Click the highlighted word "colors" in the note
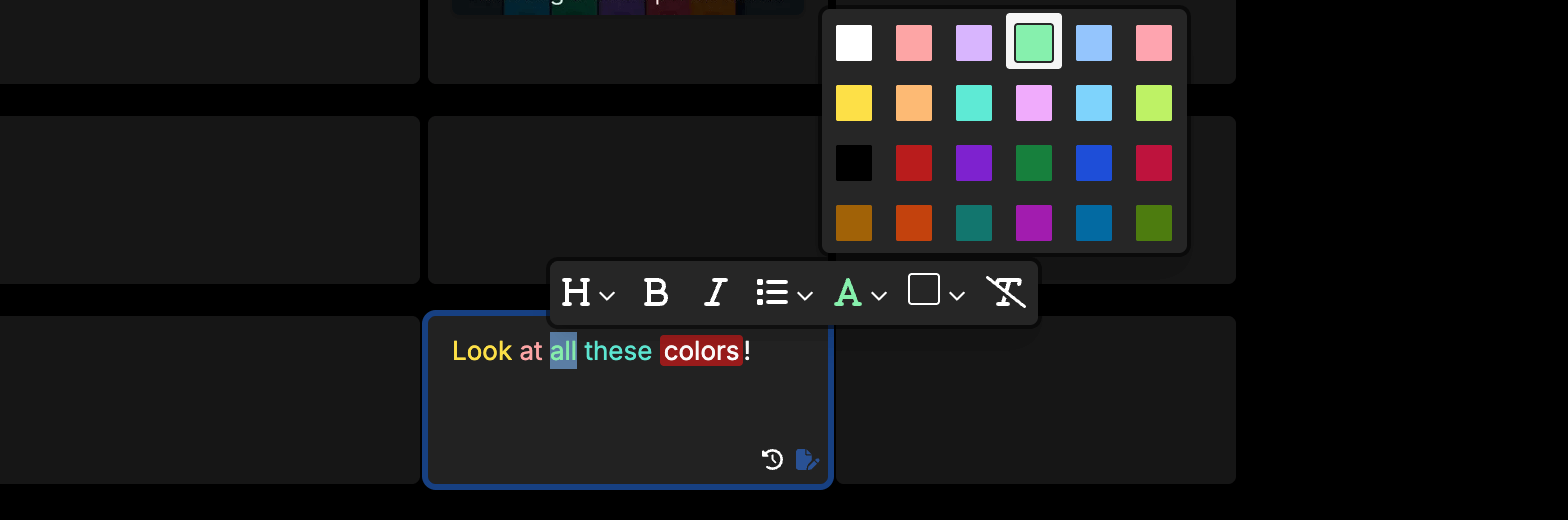Viewport: 1568px width, 520px height. point(701,351)
